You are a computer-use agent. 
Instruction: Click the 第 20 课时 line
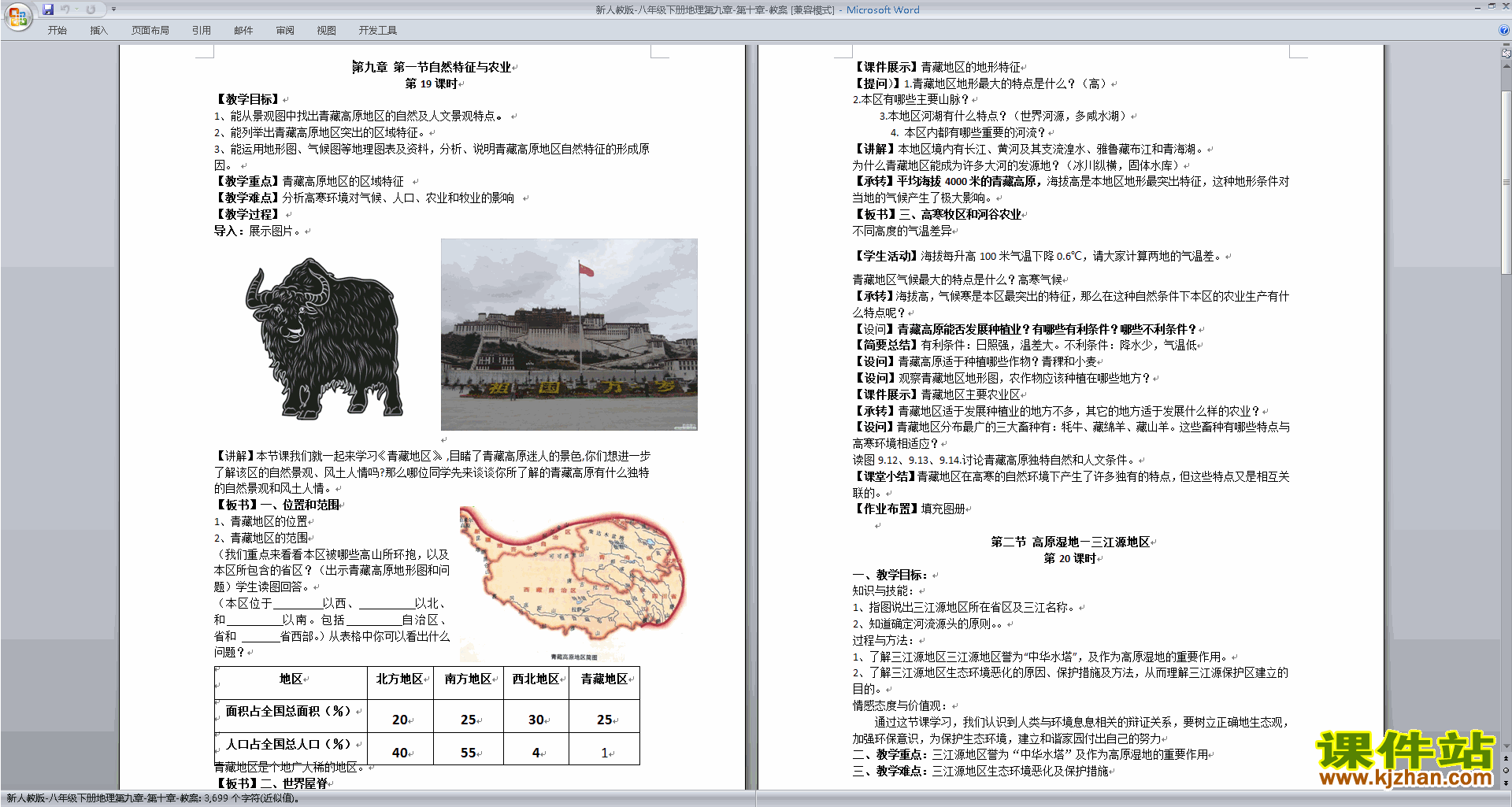[1070, 558]
